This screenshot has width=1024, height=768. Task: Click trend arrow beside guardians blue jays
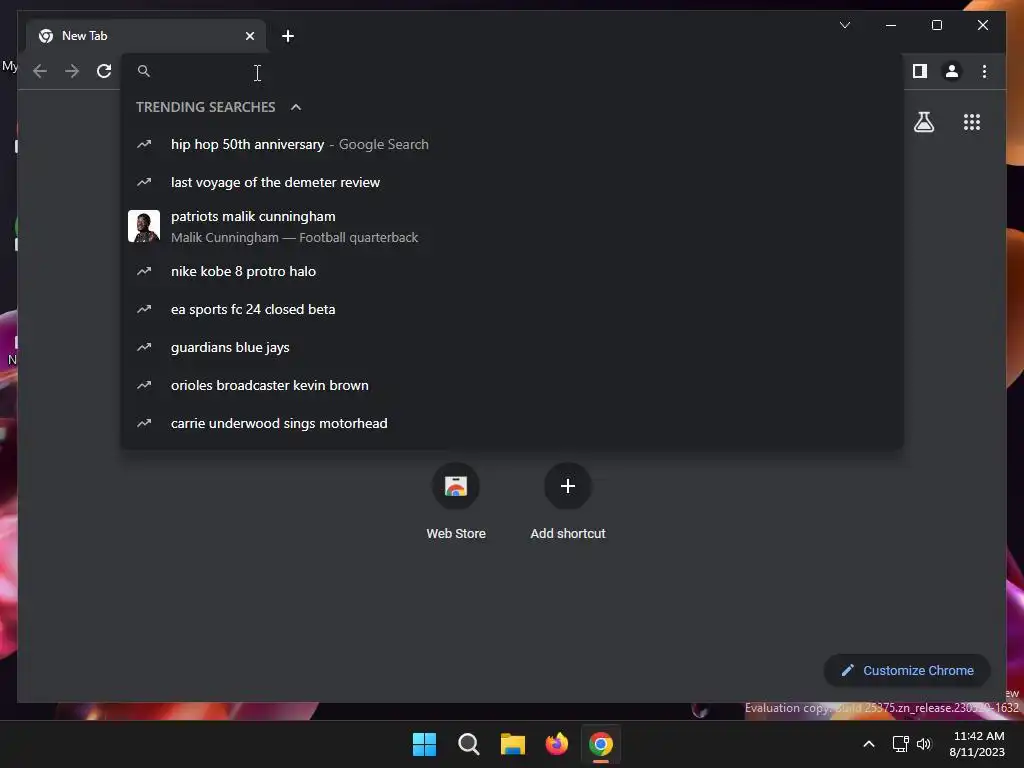point(144,347)
